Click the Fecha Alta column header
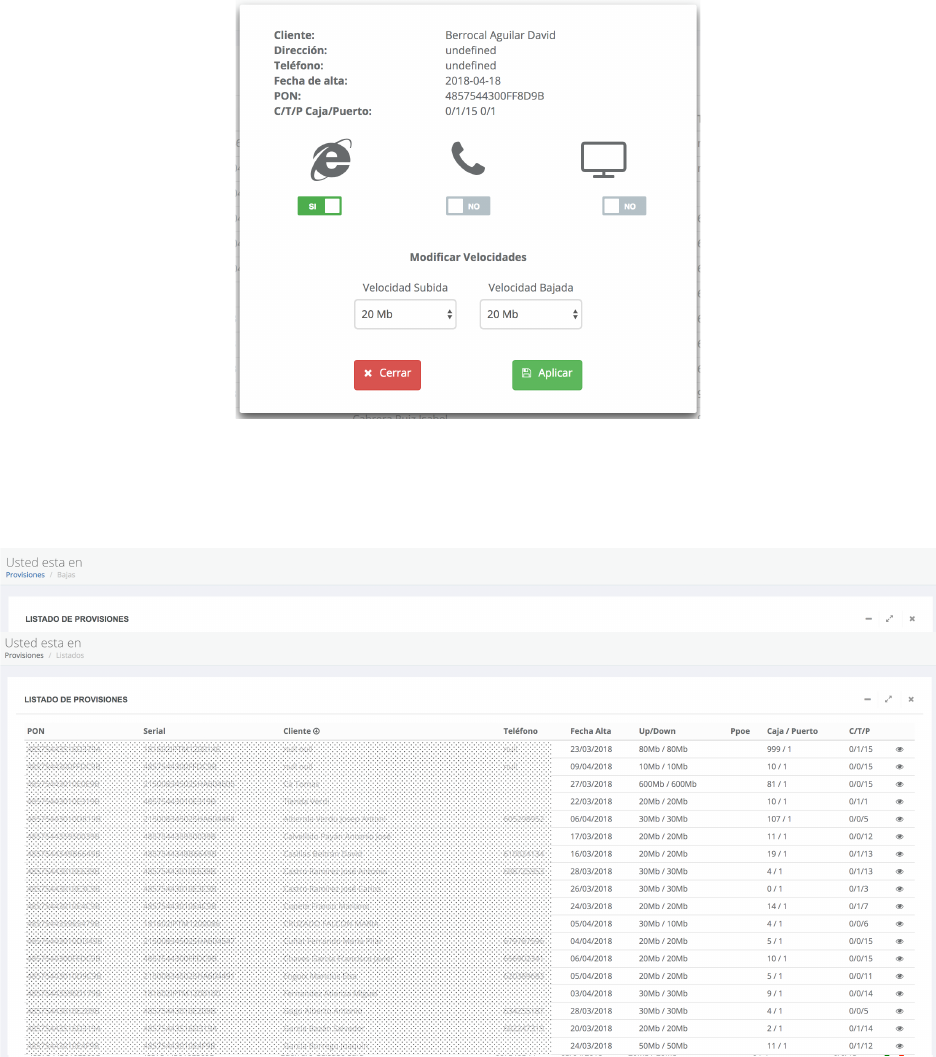Image resolution: width=936 pixels, height=1057 pixels. tap(590, 731)
